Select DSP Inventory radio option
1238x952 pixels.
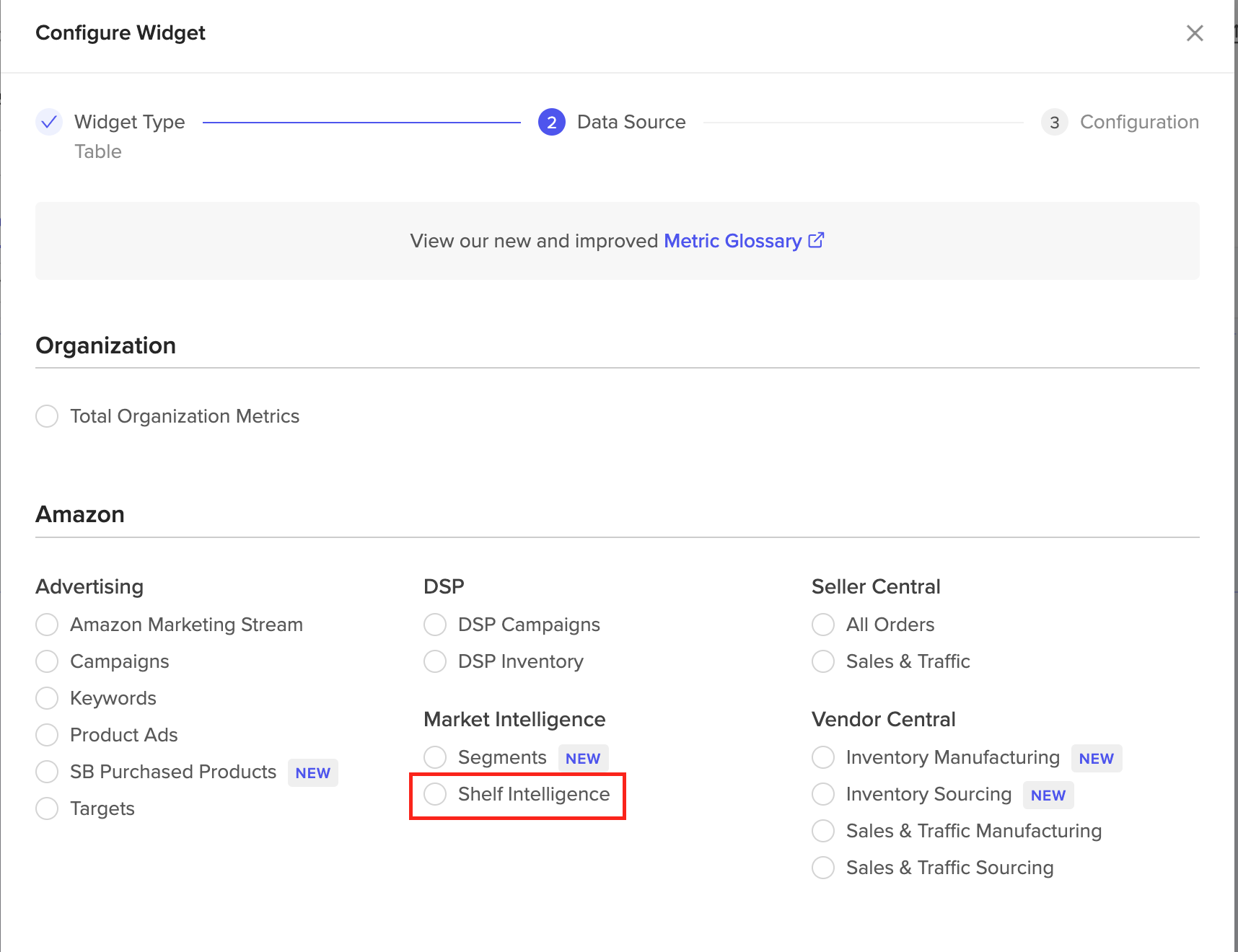[x=435, y=661]
